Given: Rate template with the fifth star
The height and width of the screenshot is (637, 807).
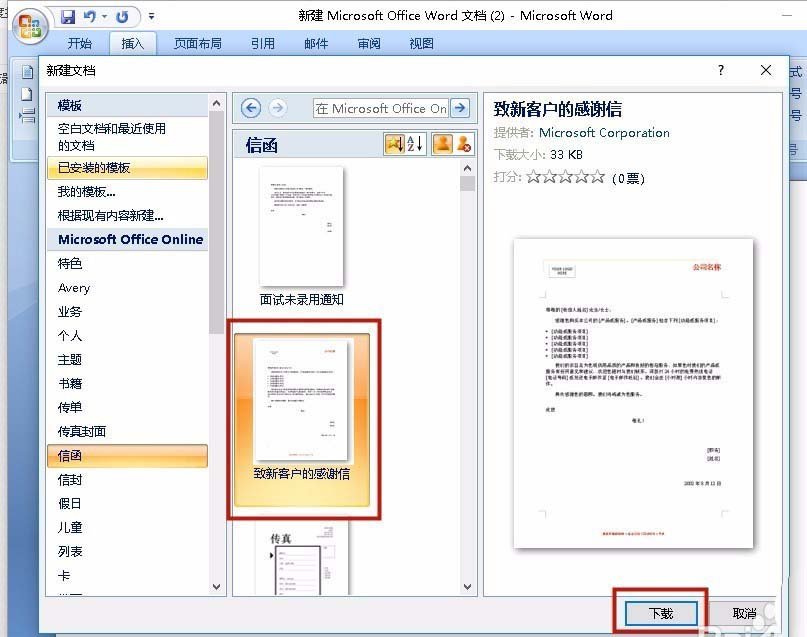Looking at the screenshot, I should (598, 177).
